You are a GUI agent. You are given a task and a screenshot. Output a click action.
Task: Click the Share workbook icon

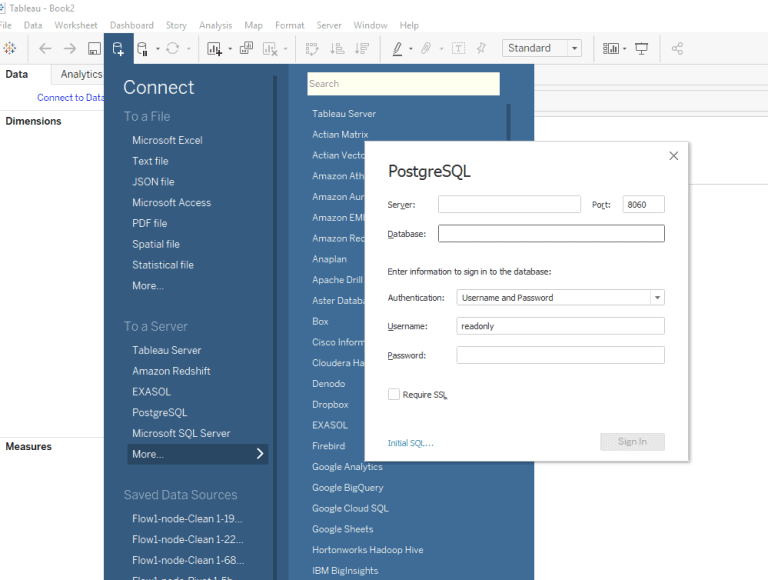click(x=677, y=48)
